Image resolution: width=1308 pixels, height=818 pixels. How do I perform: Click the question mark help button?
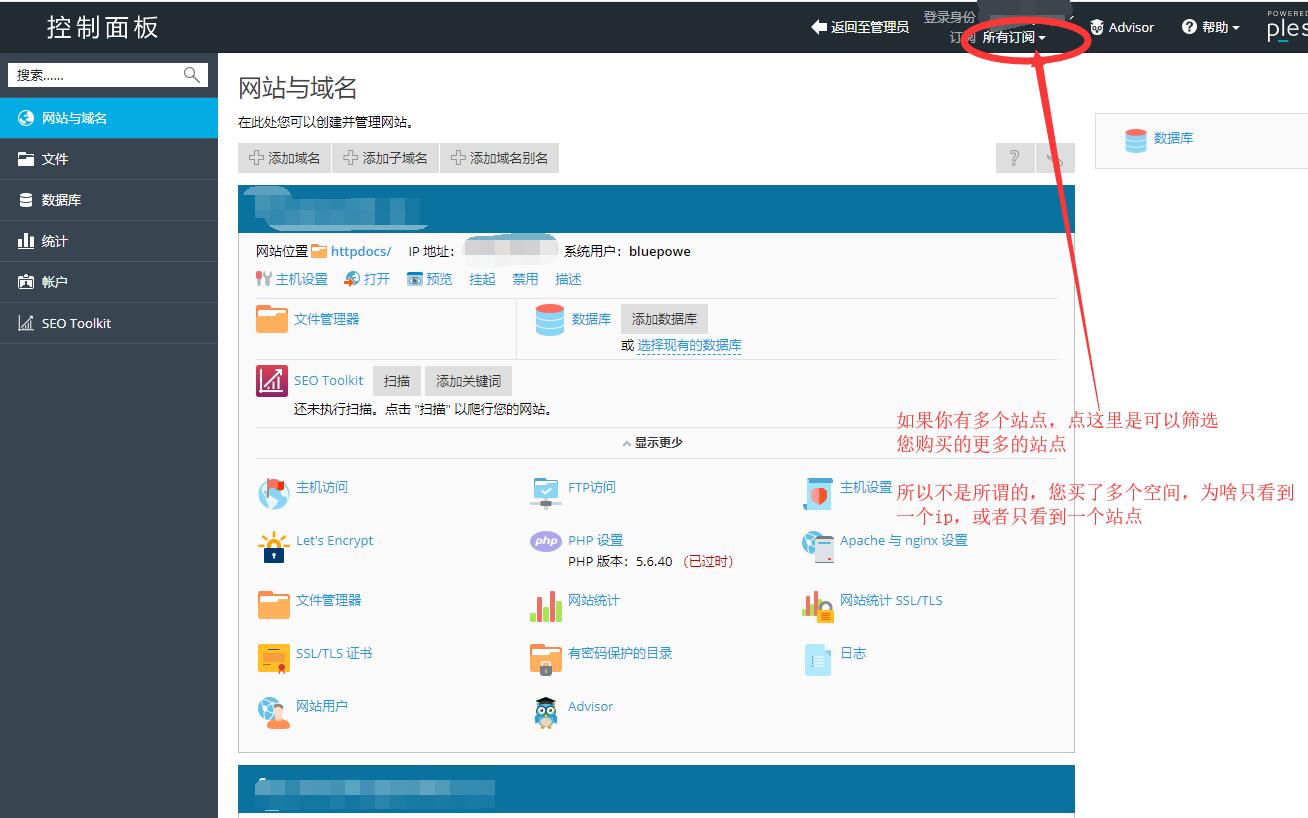(1014, 158)
